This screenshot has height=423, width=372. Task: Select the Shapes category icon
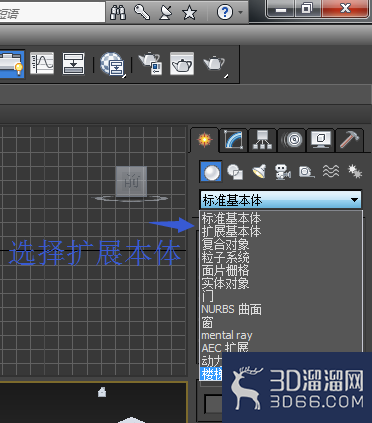(235, 172)
